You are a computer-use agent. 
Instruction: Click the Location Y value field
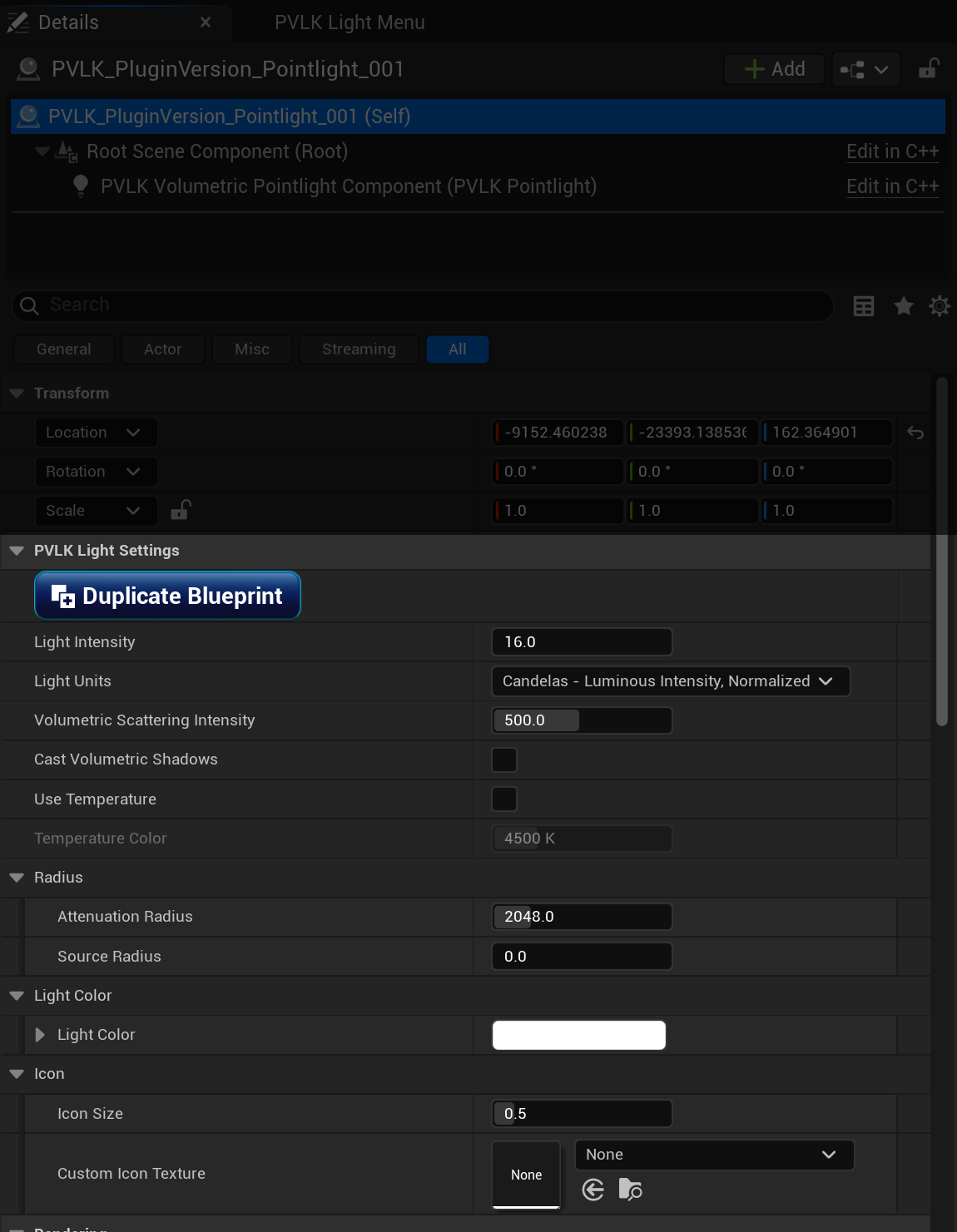(692, 433)
